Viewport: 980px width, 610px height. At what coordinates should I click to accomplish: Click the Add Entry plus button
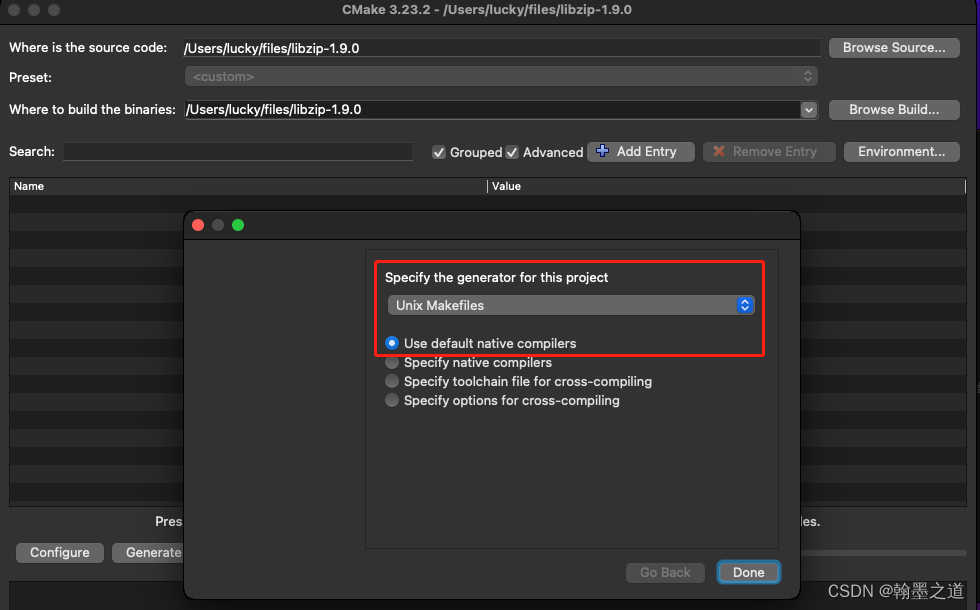[641, 152]
